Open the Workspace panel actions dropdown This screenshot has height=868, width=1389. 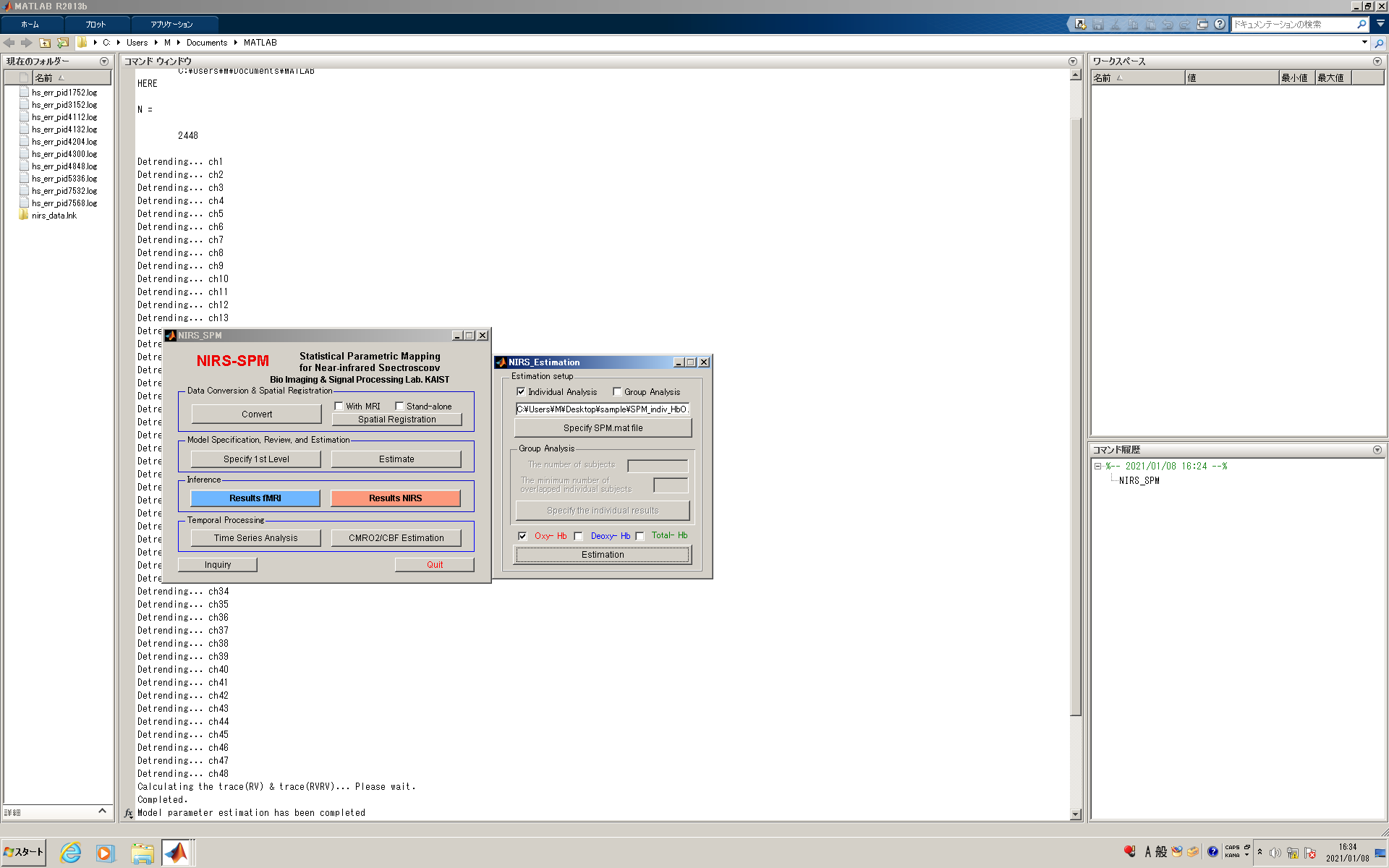pyautogui.click(x=1377, y=61)
